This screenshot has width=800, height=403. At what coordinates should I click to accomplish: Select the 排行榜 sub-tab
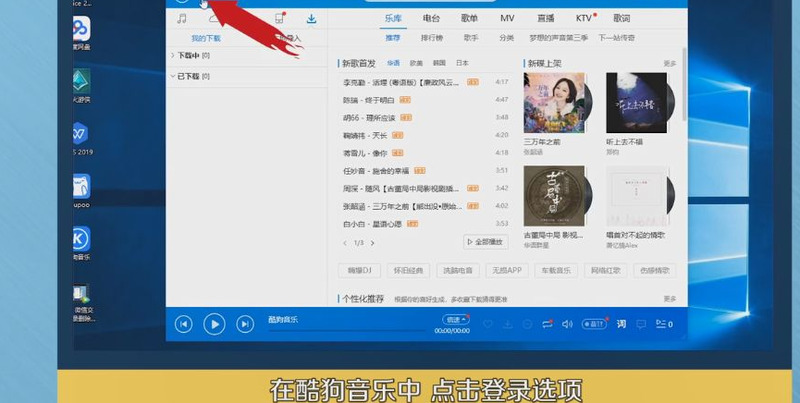[432, 38]
